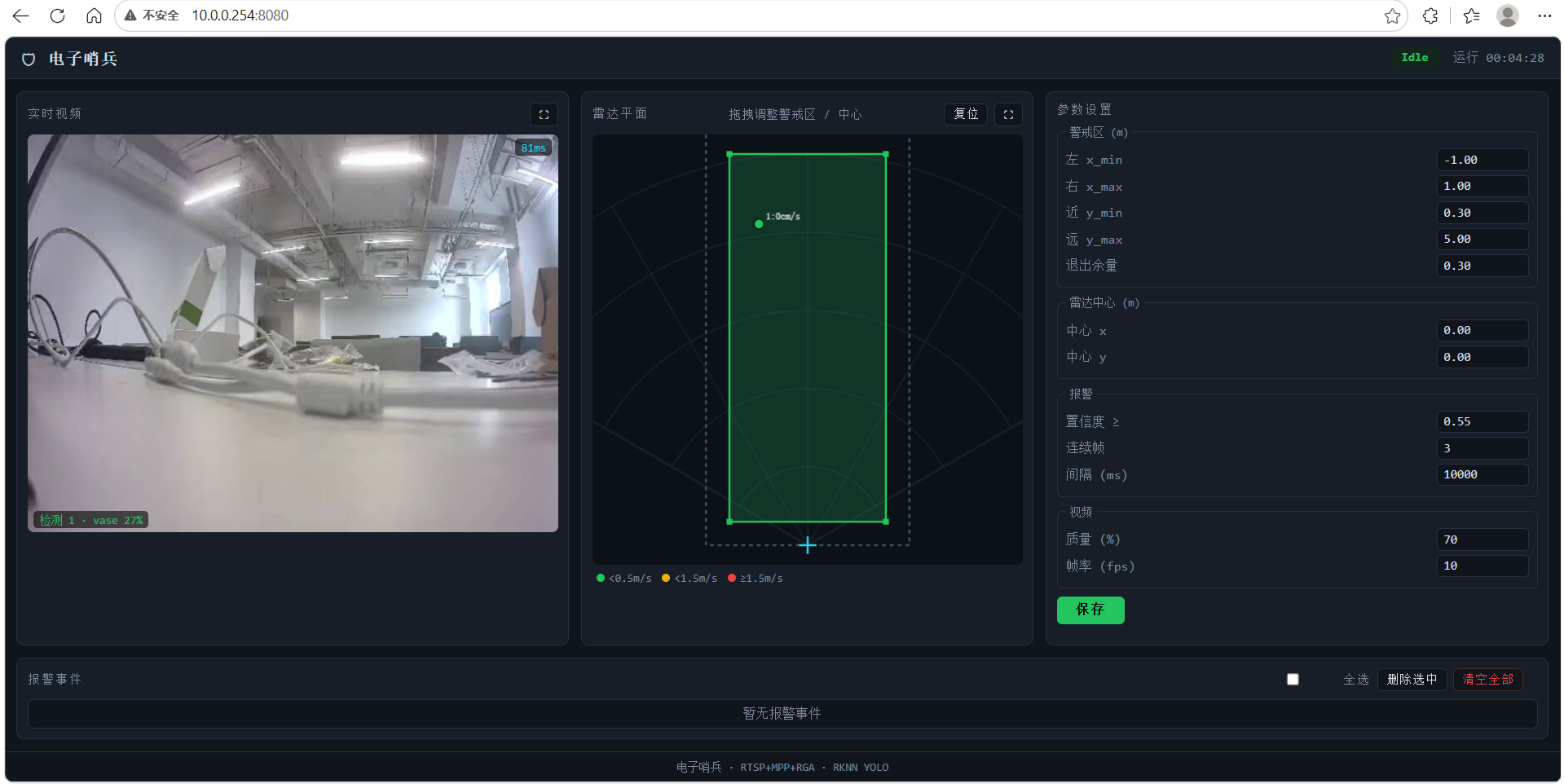Viewport: 1564px width, 784px height.
Task: Edit the 左 x_min field
Action: [1482, 160]
